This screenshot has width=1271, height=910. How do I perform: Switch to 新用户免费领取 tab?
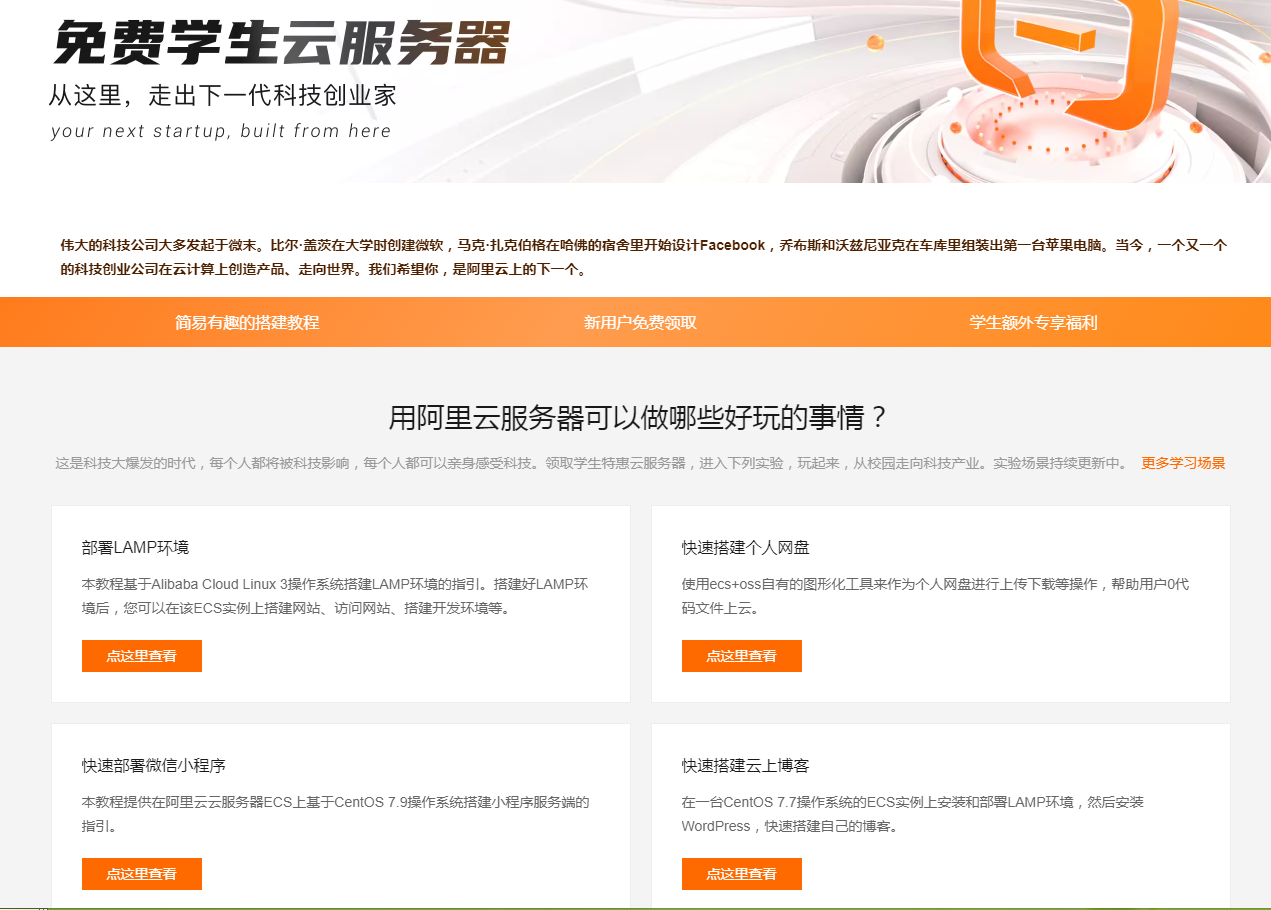point(640,322)
